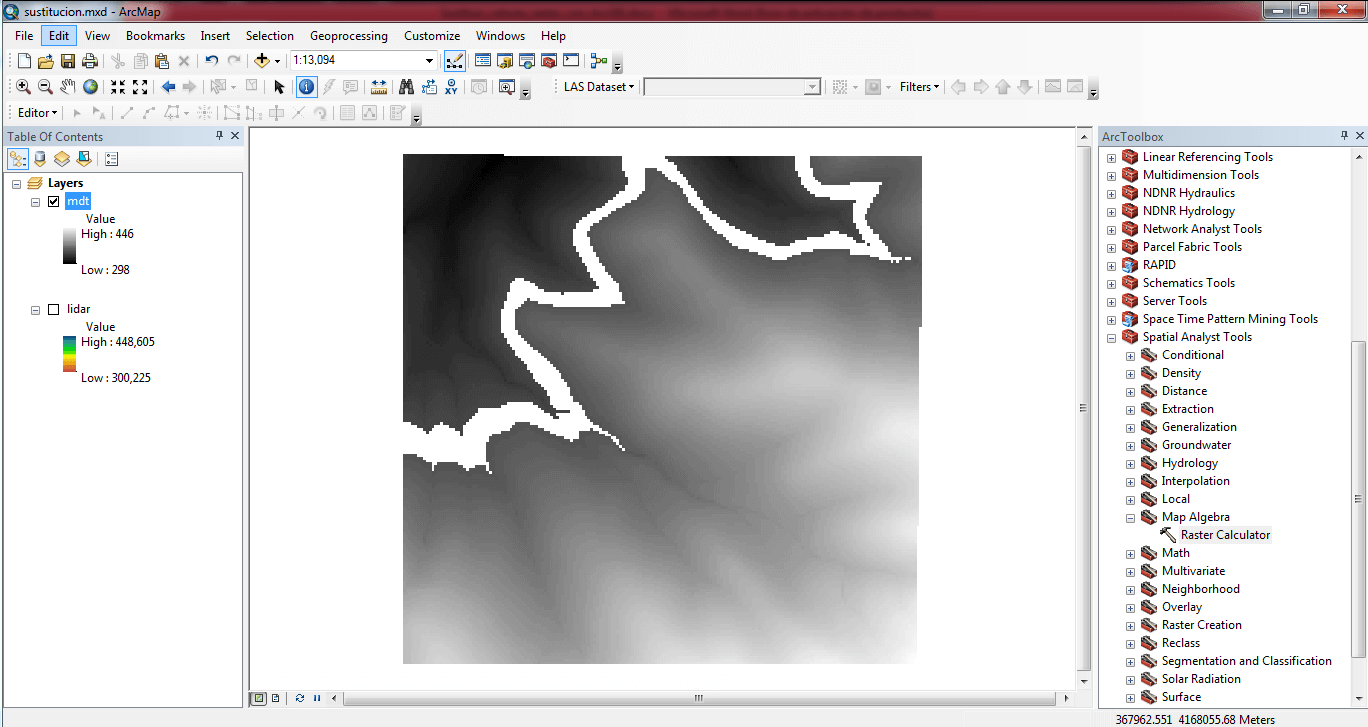Open the Editor dropdown button
Image resolution: width=1368 pixels, height=727 pixels.
tap(38, 113)
